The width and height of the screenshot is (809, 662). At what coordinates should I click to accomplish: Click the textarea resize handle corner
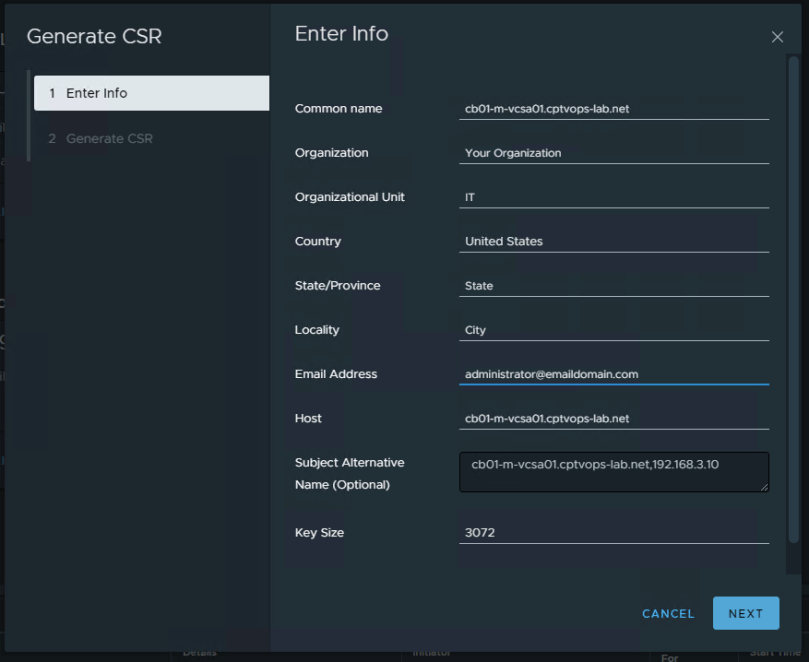pos(764,487)
